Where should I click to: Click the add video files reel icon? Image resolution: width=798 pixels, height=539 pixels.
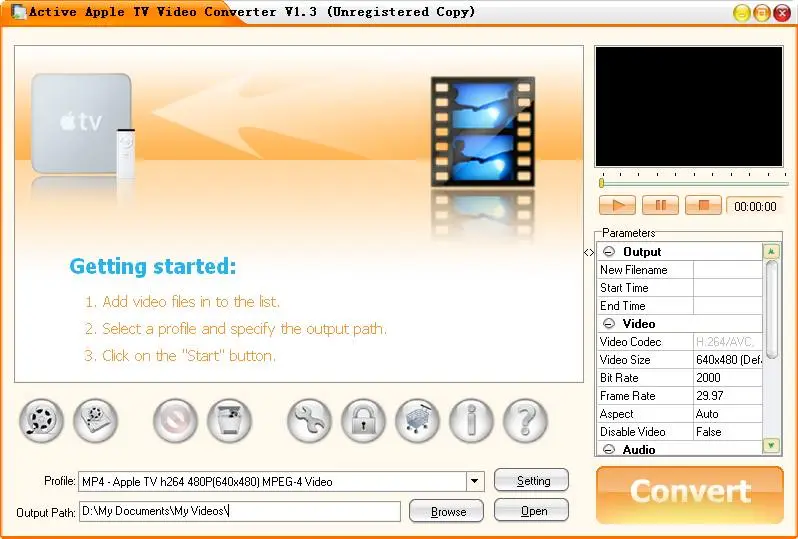point(42,421)
